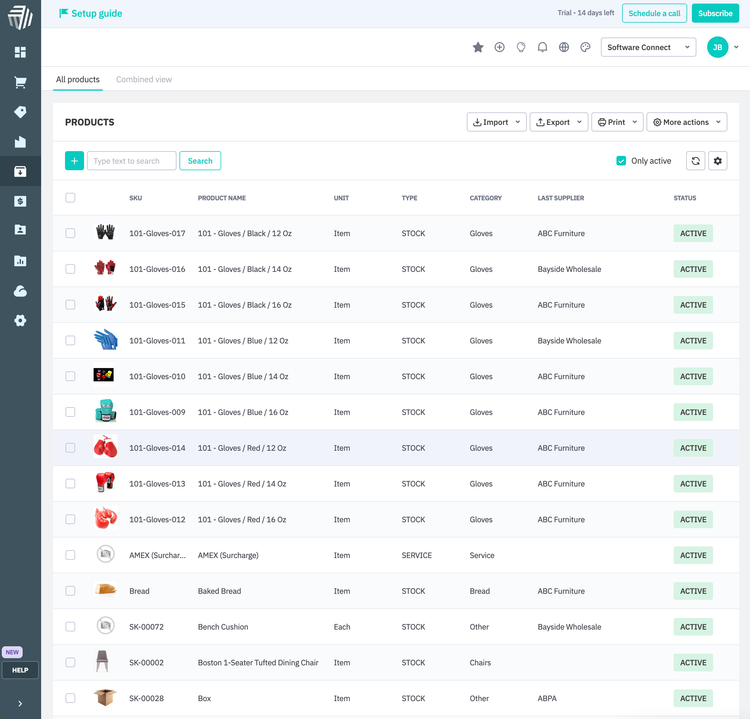
Task: Click the favorites star icon
Action: [x=478, y=47]
